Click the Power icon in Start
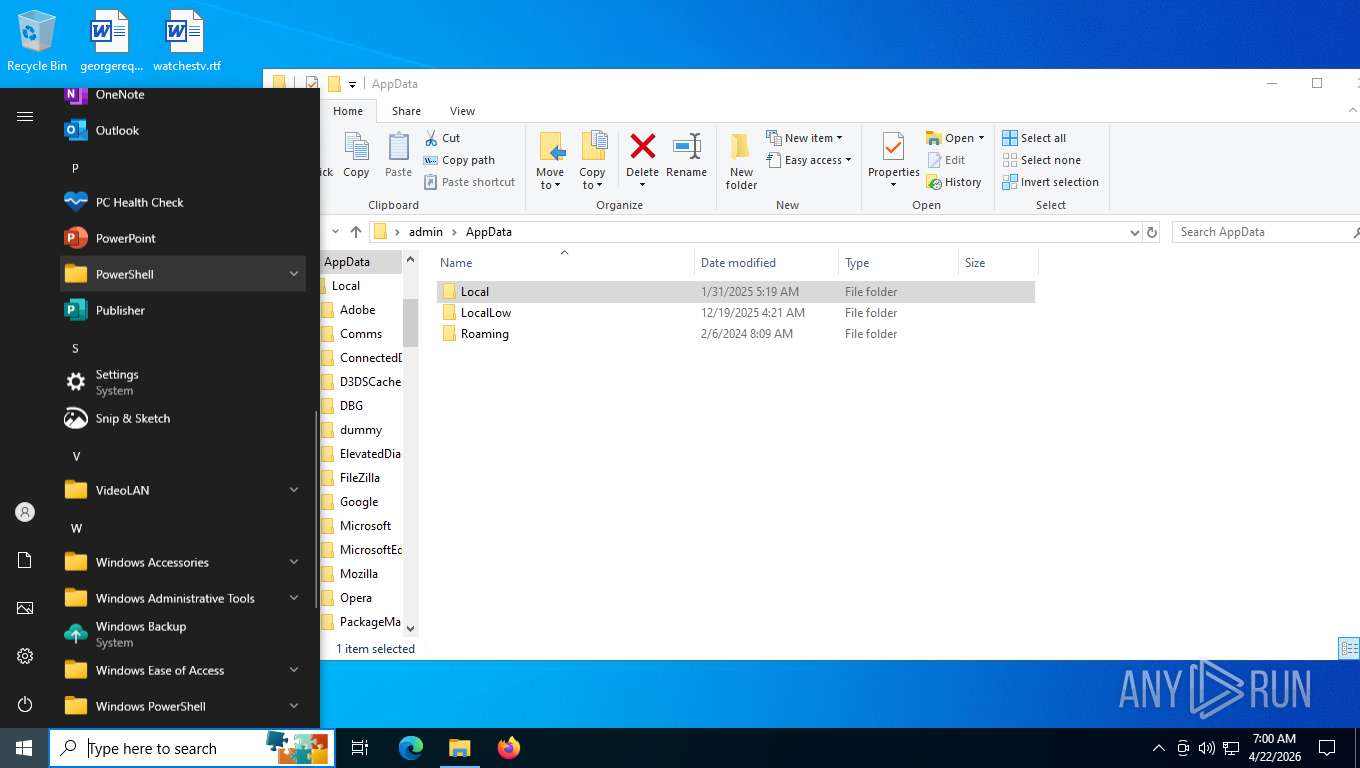The height and width of the screenshot is (768, 1360). 25,704
